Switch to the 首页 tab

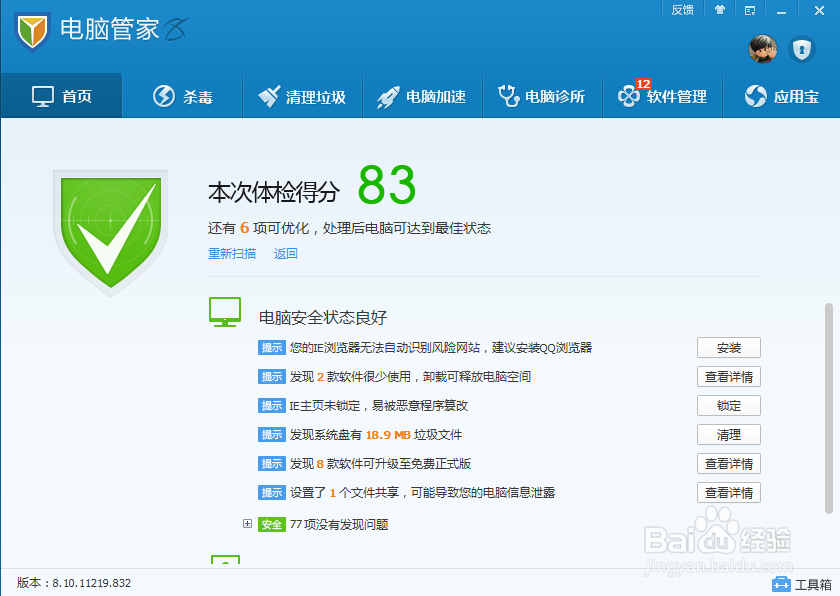62,96
